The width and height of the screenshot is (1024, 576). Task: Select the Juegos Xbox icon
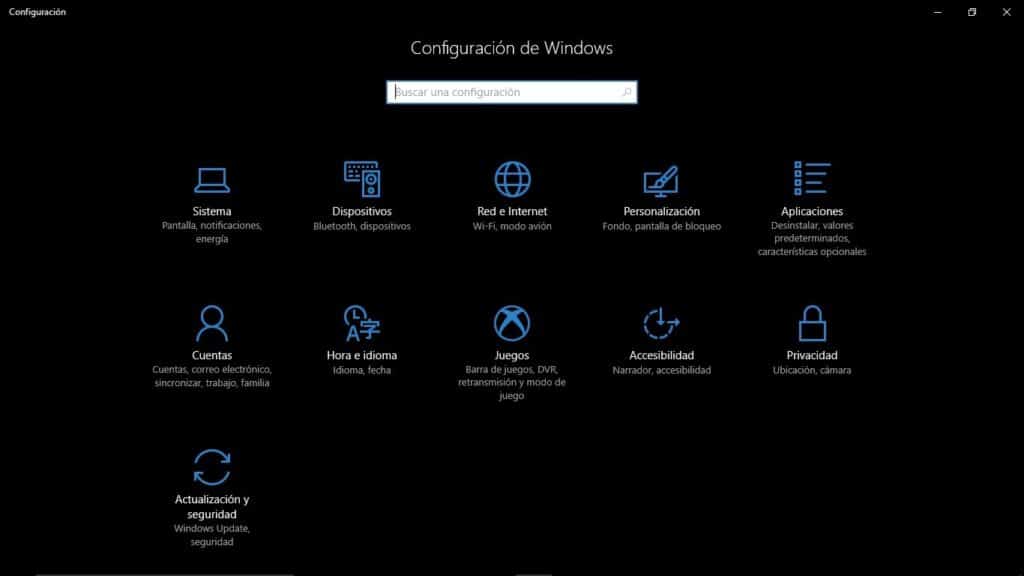(x=512, y=324)
